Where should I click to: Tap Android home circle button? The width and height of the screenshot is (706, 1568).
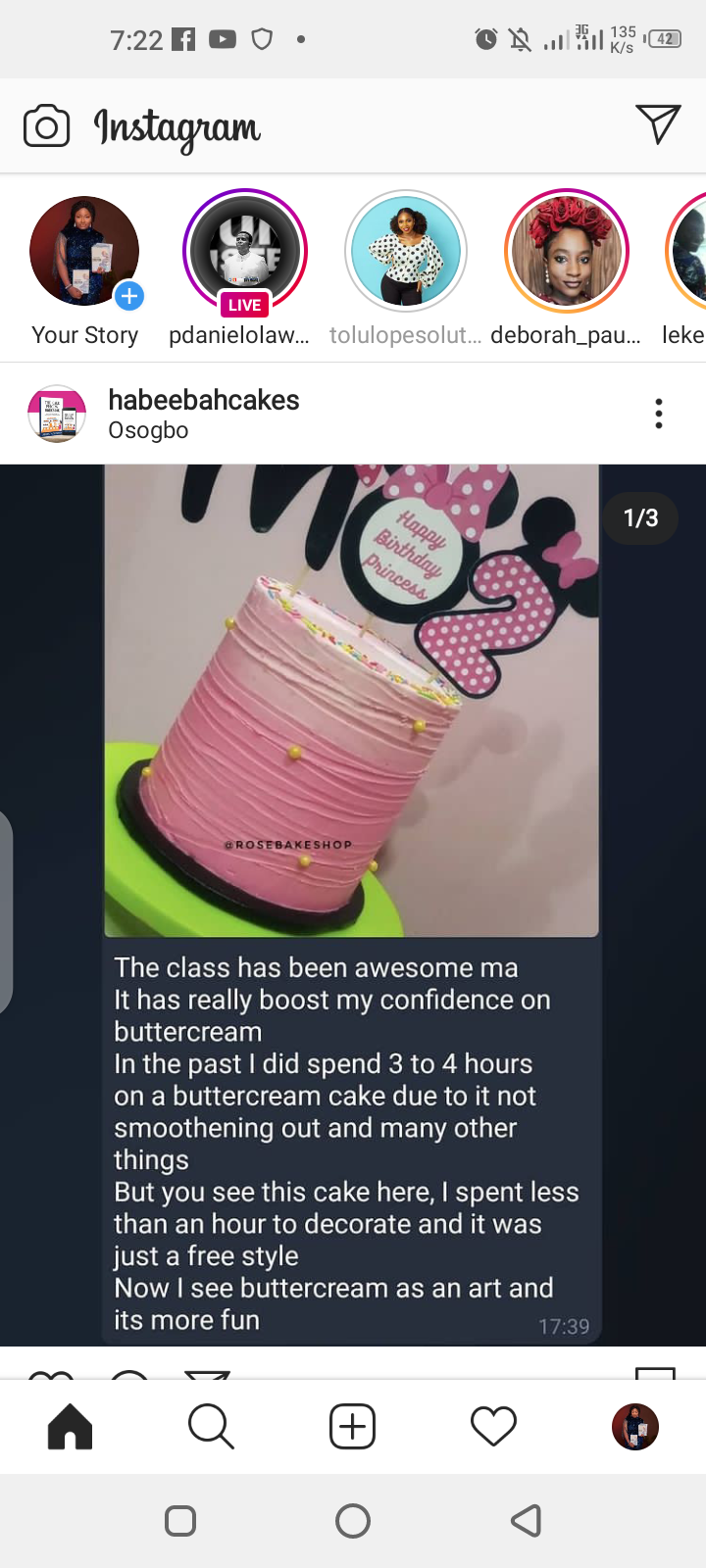click(x=353, y=1520)
